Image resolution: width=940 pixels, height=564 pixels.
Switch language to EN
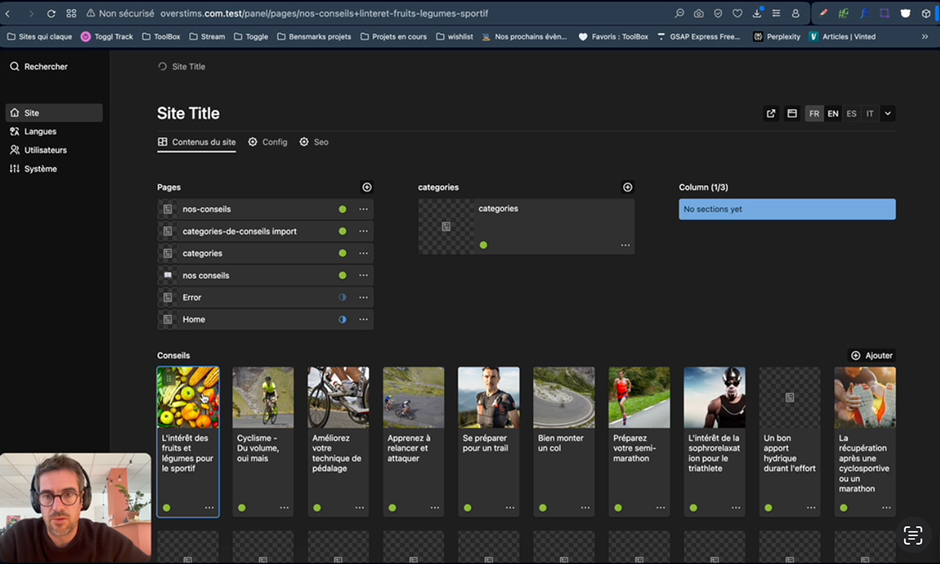[833, 114]
